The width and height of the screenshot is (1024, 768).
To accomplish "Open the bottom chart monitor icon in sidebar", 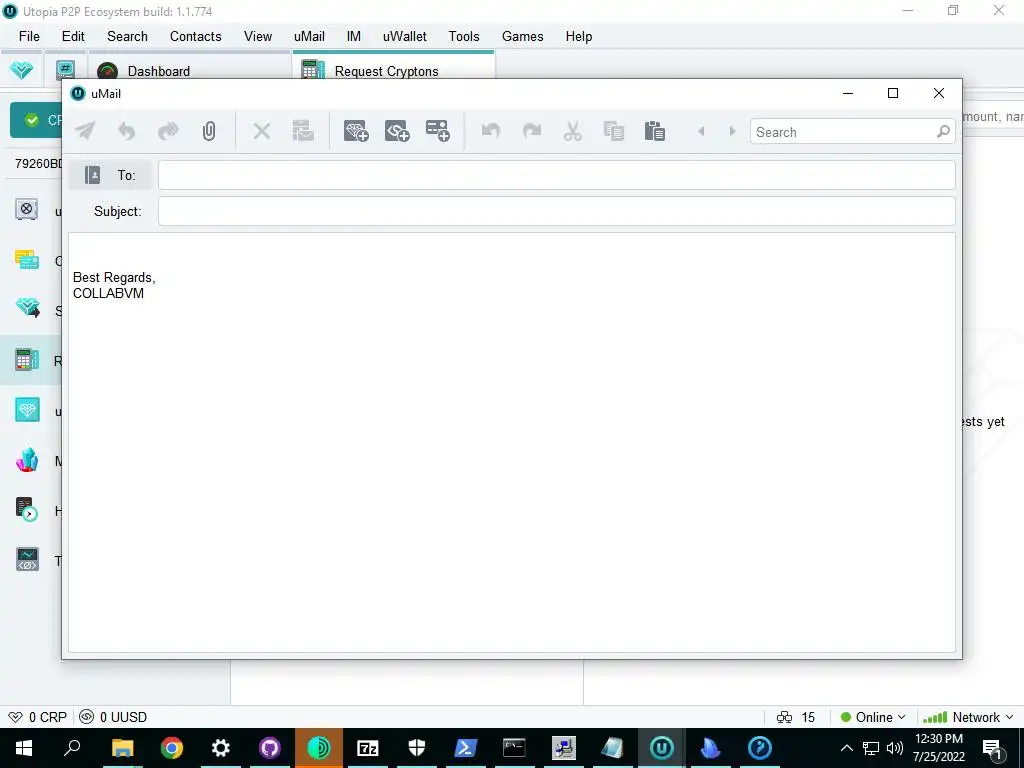I will (27, 560).
